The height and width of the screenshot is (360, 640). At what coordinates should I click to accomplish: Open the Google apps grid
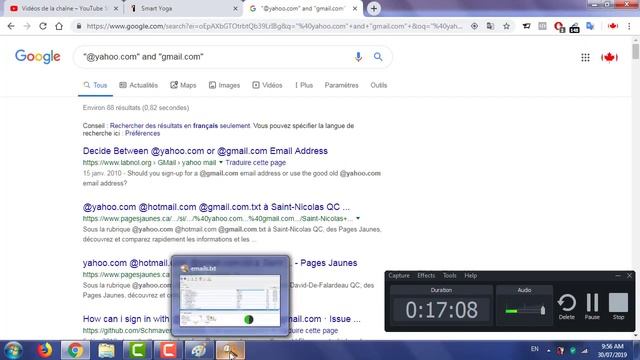pos(585,58)
